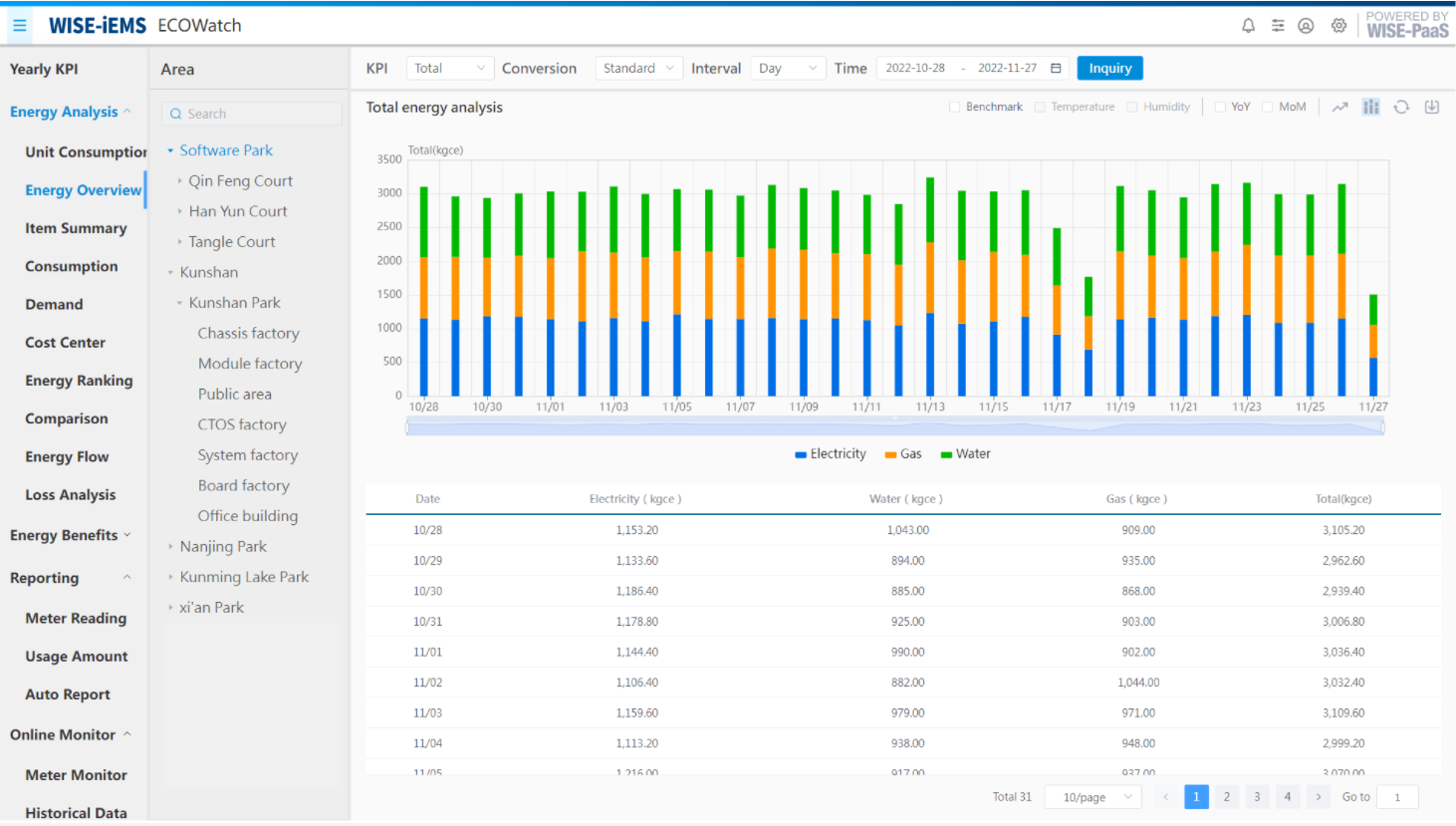Viewport: 1456px width, 826px height.
Task: Open Meter Reading report
Action: tap(76, 618)
